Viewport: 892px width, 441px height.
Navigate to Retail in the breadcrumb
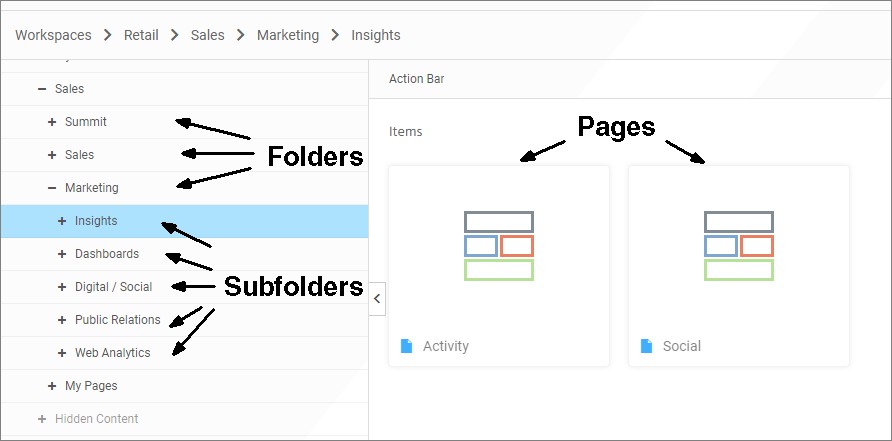click(141, 35)
